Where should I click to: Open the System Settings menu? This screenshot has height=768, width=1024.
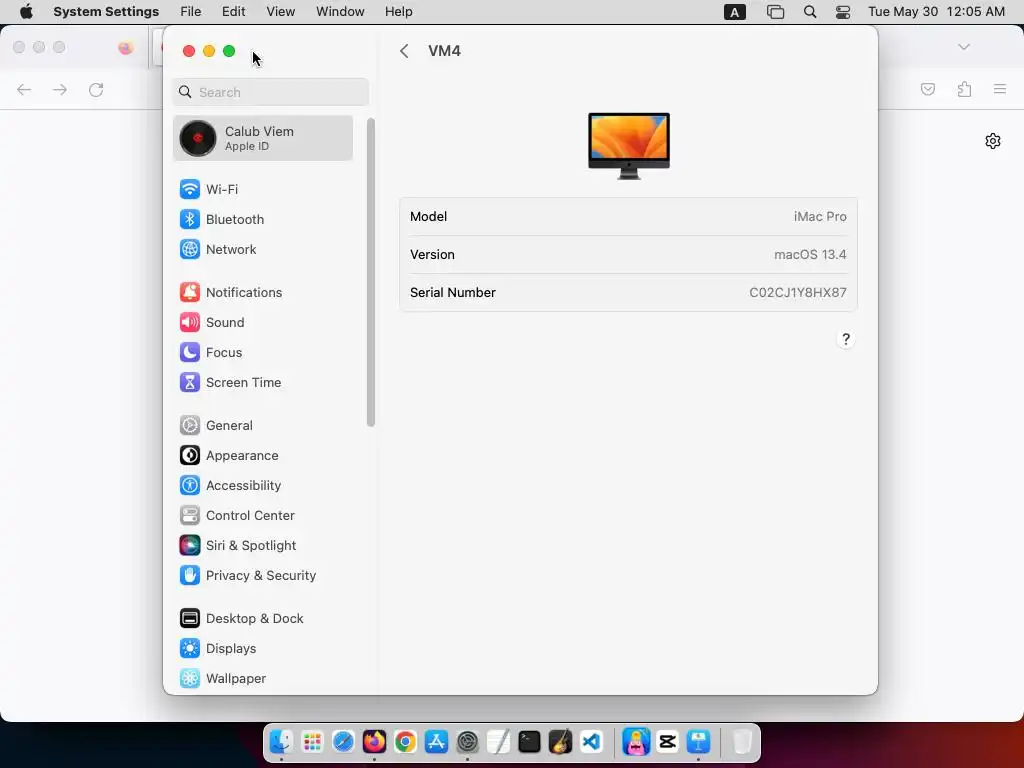[106, 12]
